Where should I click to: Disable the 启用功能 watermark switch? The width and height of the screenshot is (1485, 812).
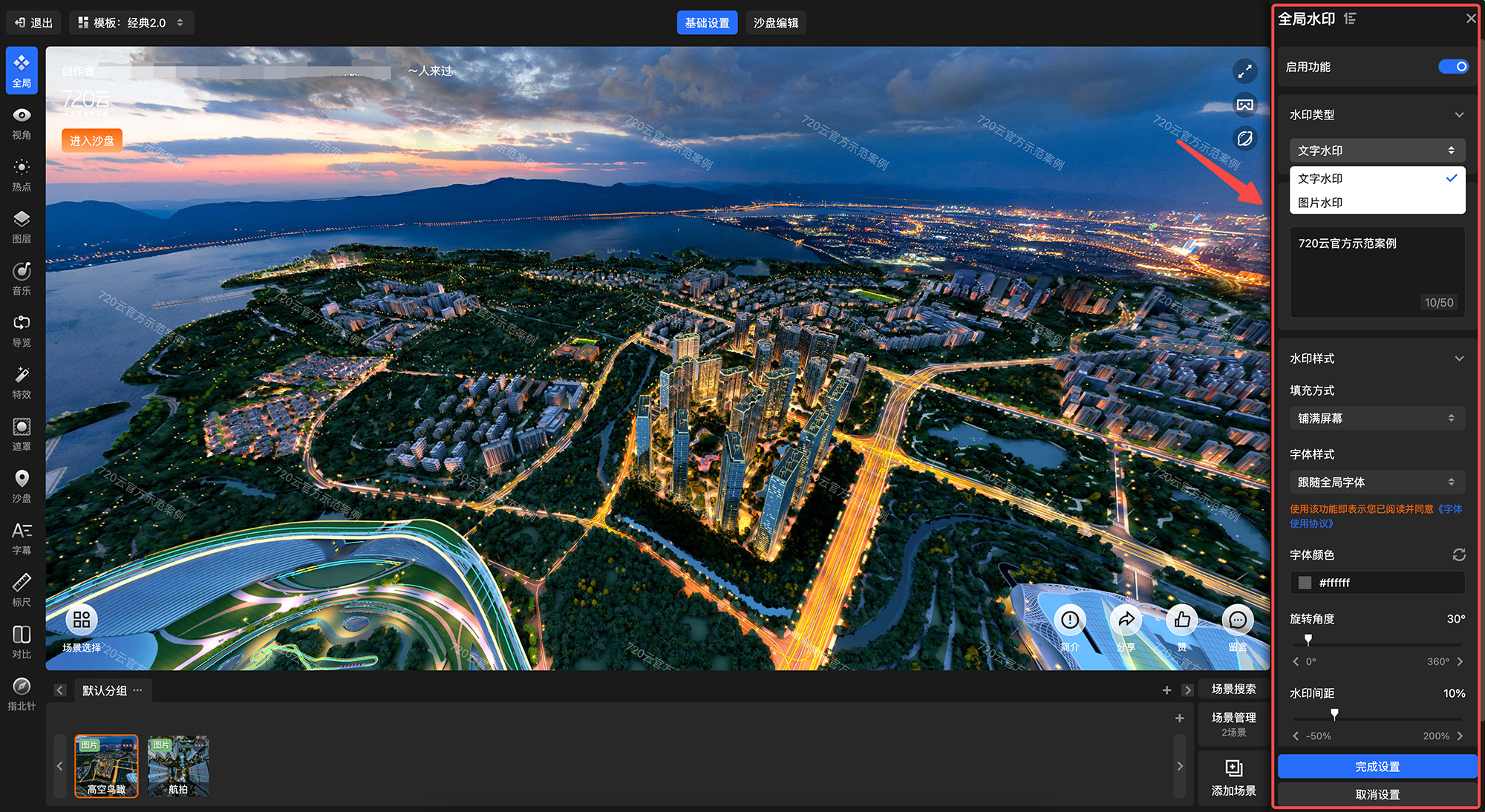1453,67
